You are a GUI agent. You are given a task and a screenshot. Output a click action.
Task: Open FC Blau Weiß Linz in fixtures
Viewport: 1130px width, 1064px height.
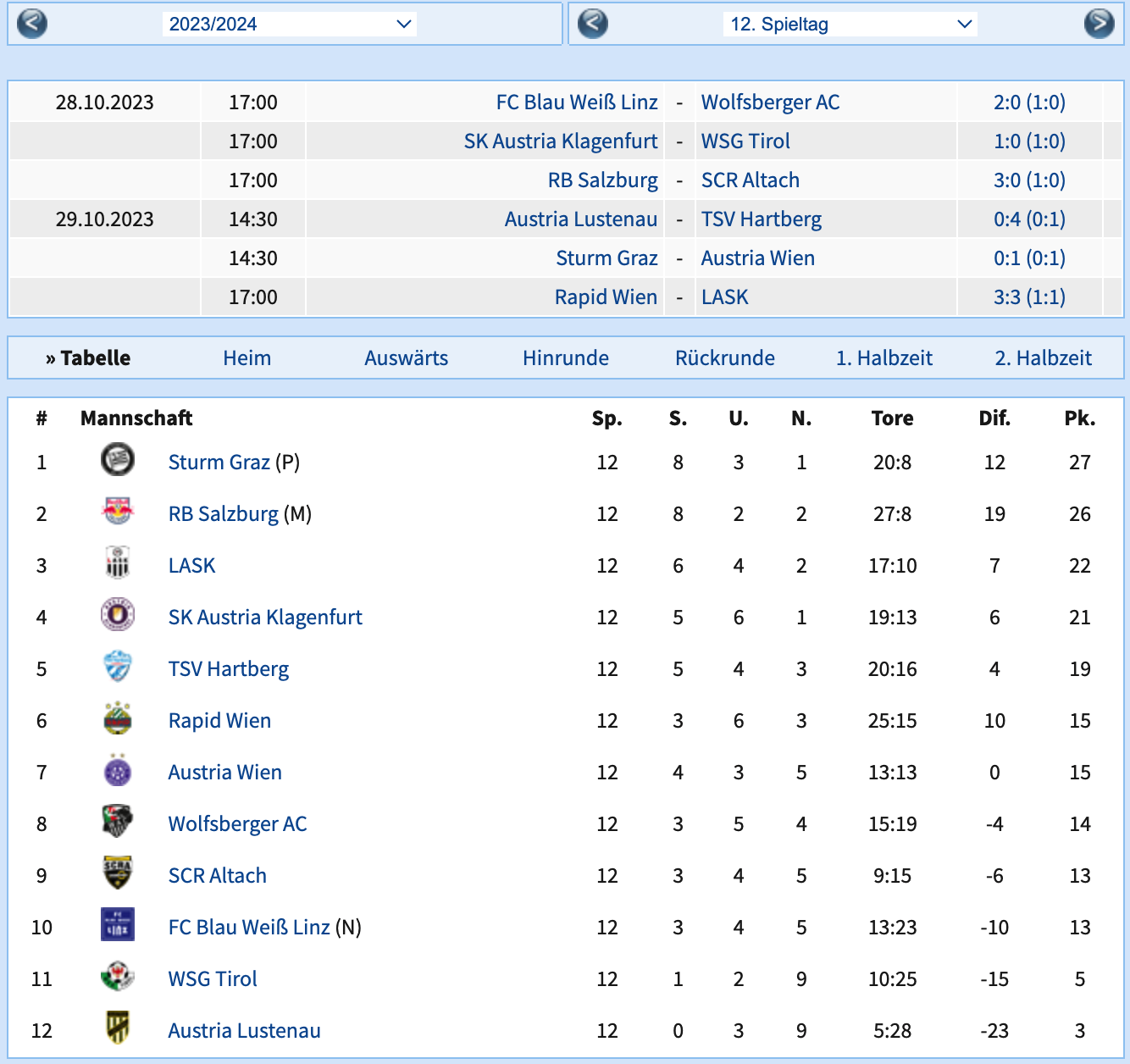click(x=577, y=103)
